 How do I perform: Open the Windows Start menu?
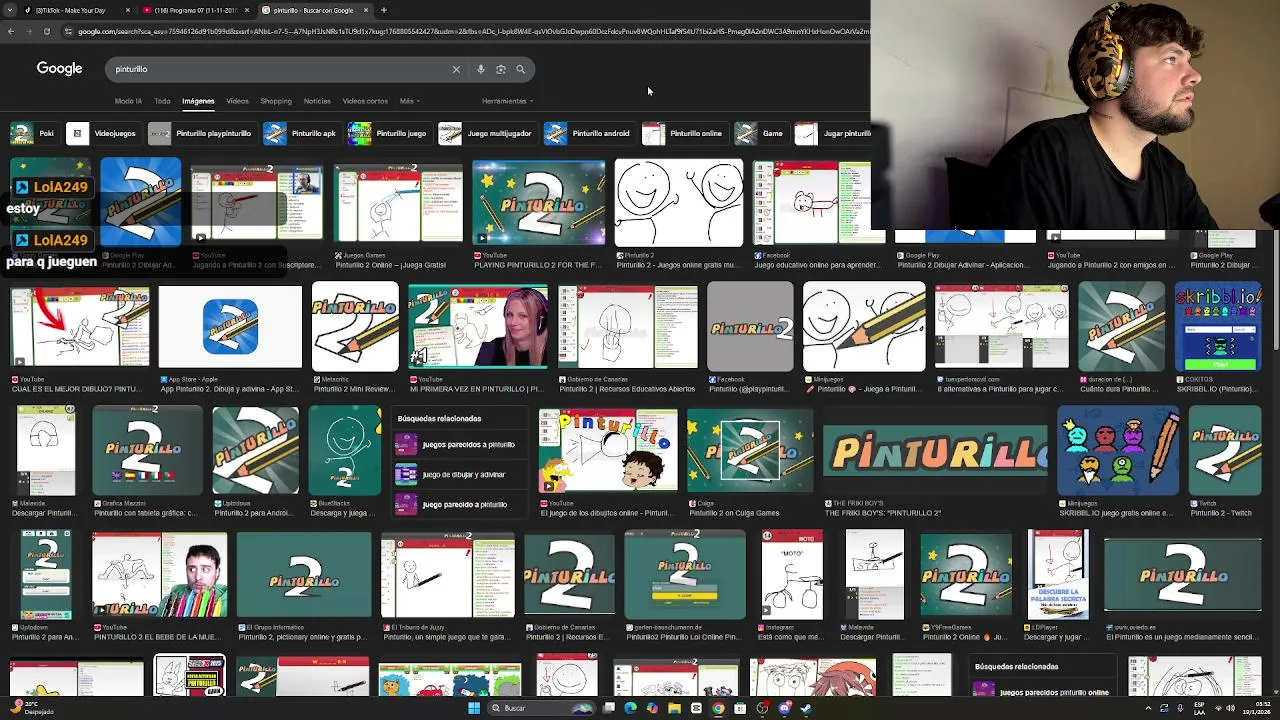point(474,708)
